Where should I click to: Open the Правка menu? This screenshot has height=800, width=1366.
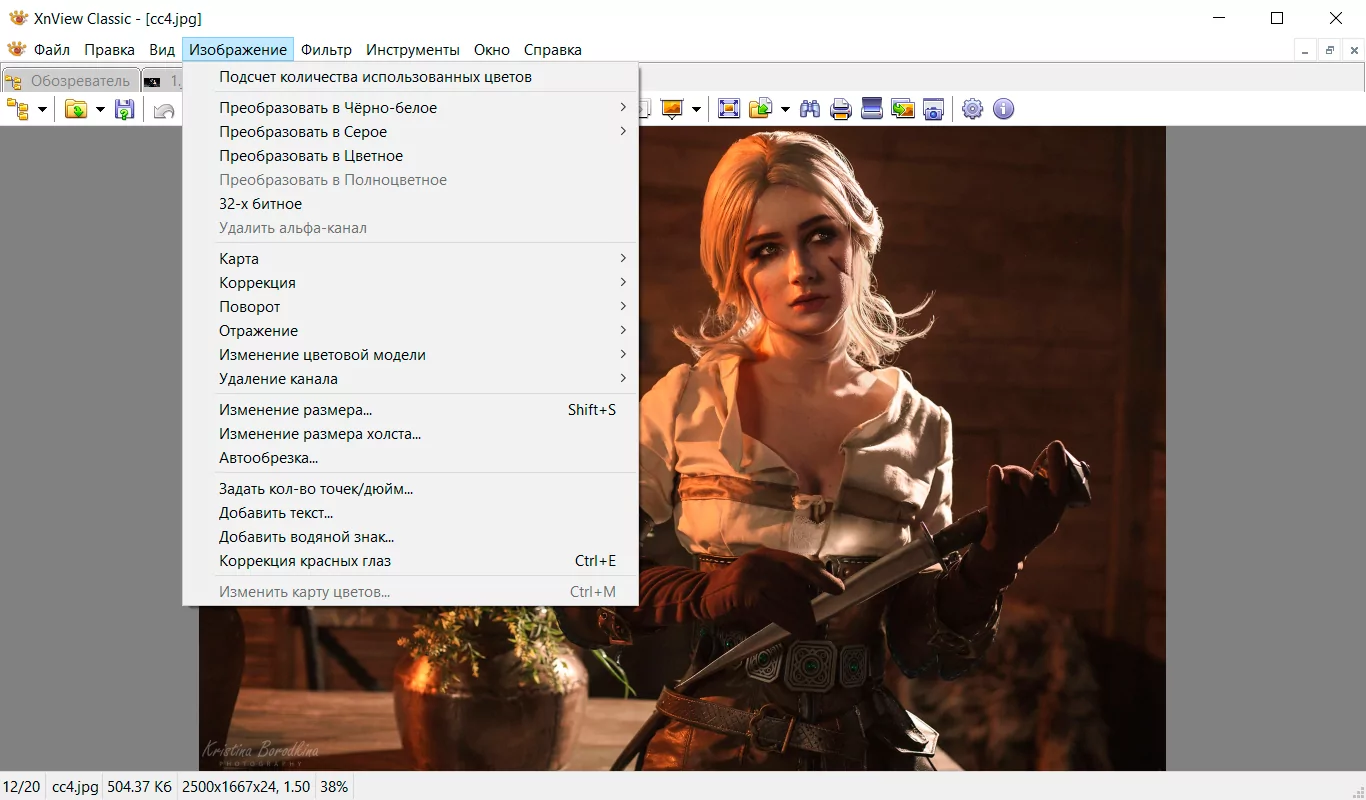click(x=110, y=50)
